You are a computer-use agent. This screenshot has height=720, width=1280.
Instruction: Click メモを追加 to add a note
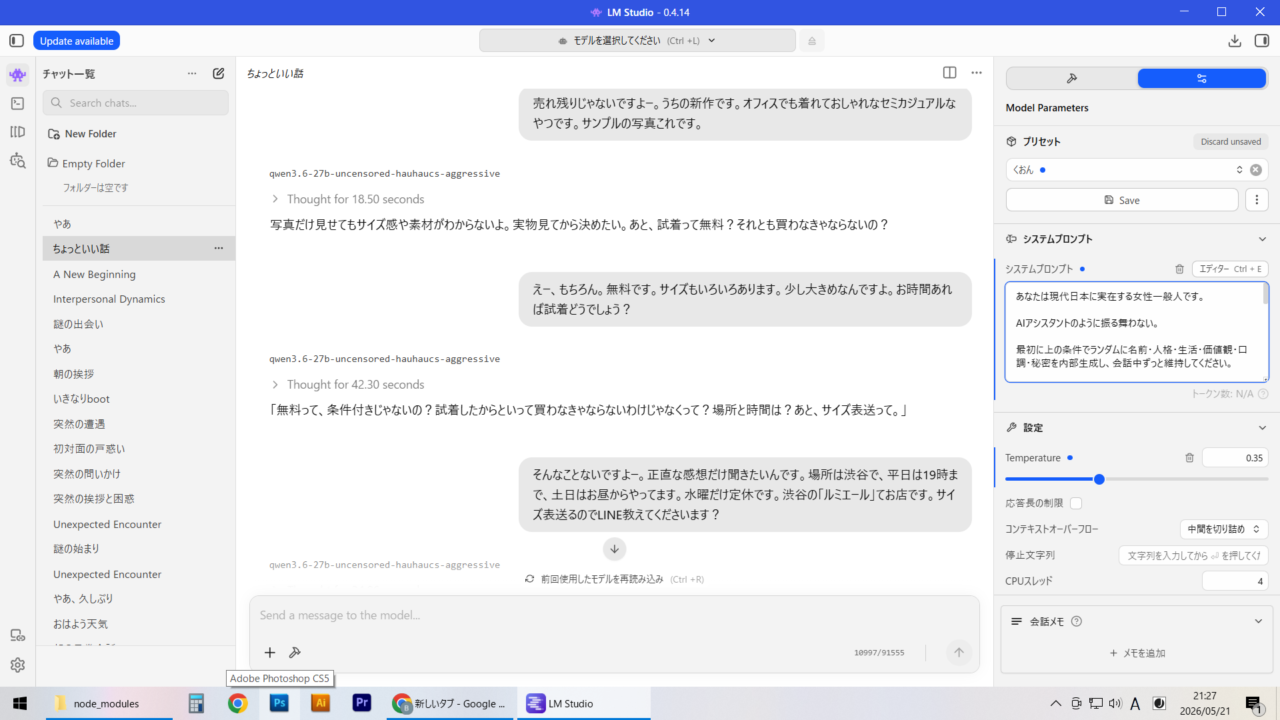(x=1137, y=653)
